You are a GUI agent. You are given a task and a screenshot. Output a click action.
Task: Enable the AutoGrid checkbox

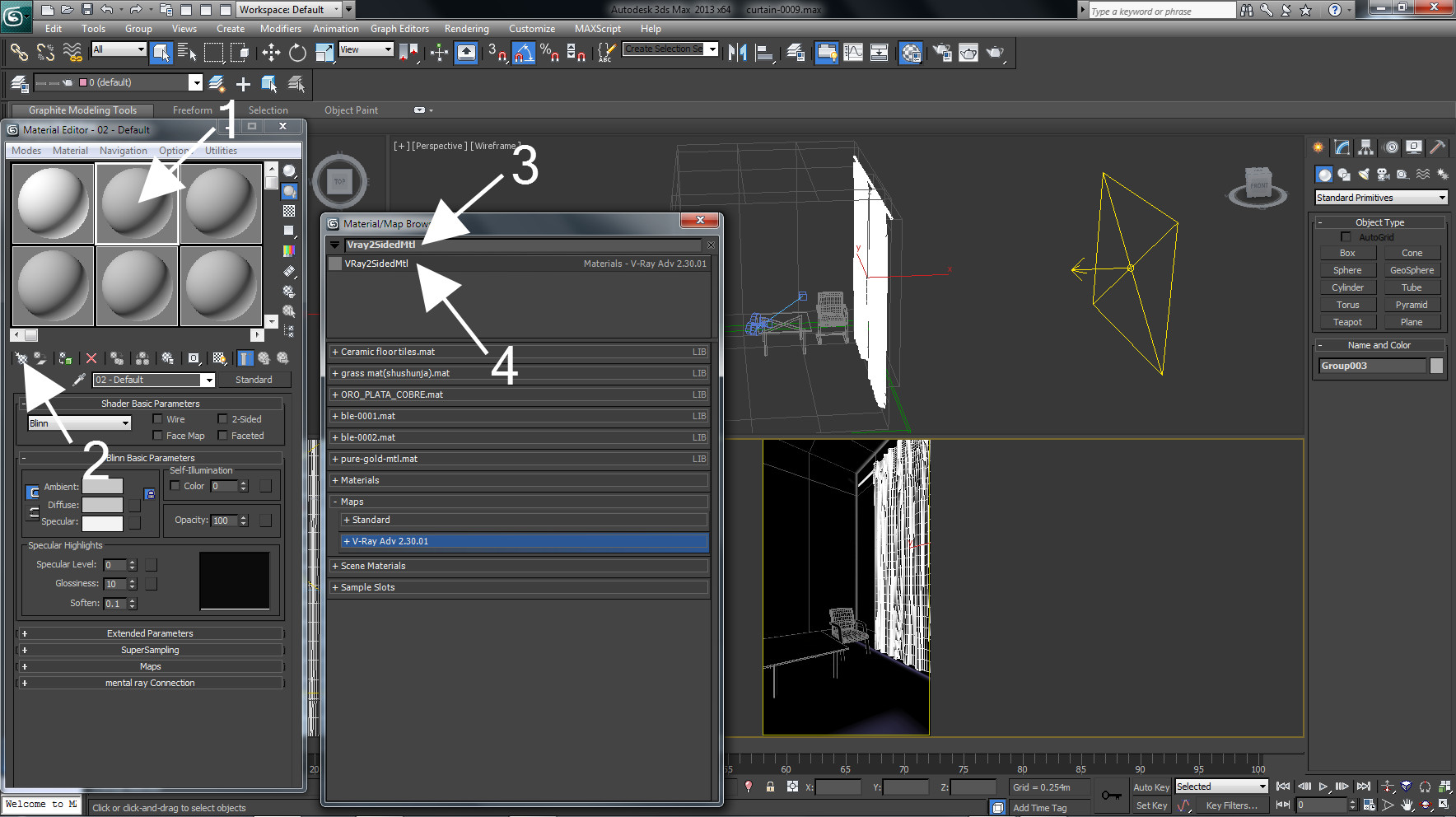point(1346,237)
